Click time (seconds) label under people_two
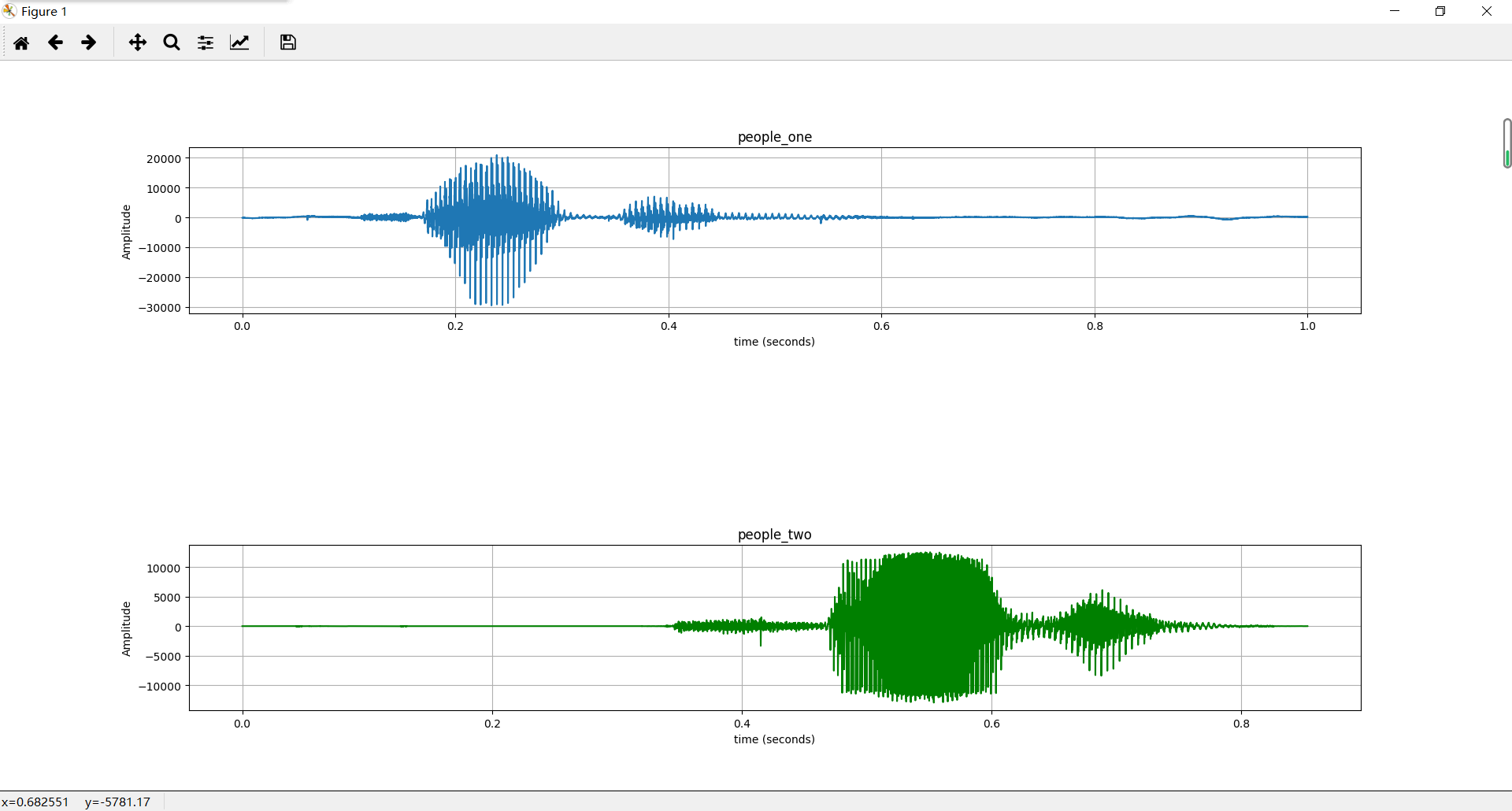 point(774,739)
